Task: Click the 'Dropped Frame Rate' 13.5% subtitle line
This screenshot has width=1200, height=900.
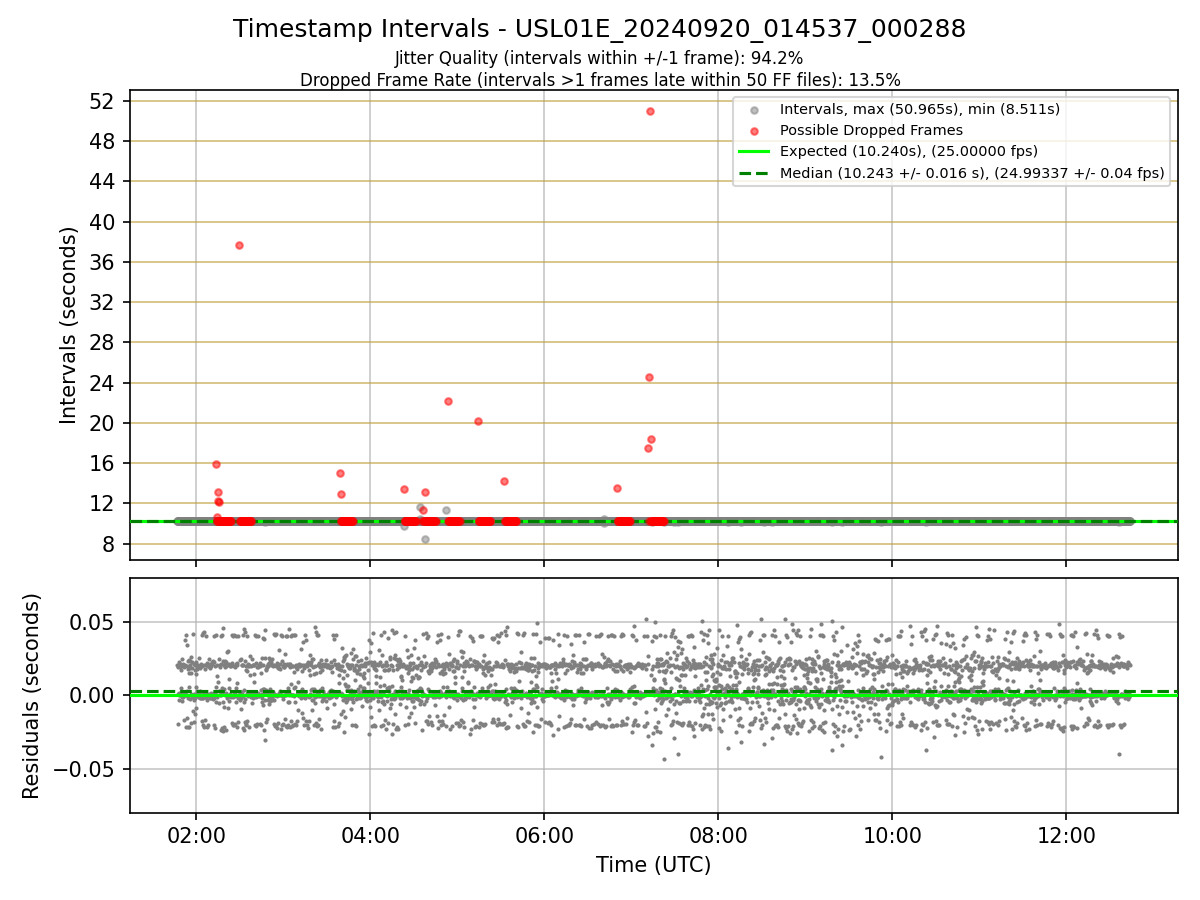Action: pos(600,80)
